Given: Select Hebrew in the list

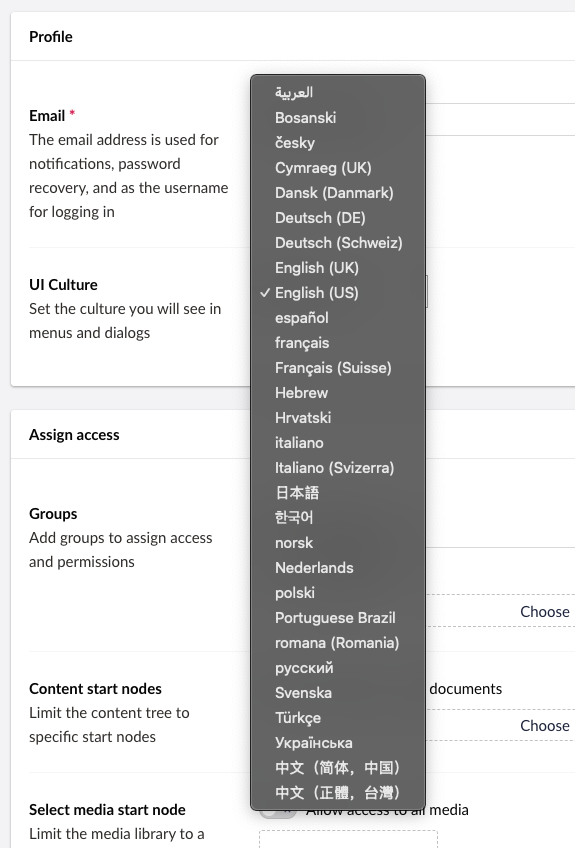Looking at the screenshot, I should (338, 393).
